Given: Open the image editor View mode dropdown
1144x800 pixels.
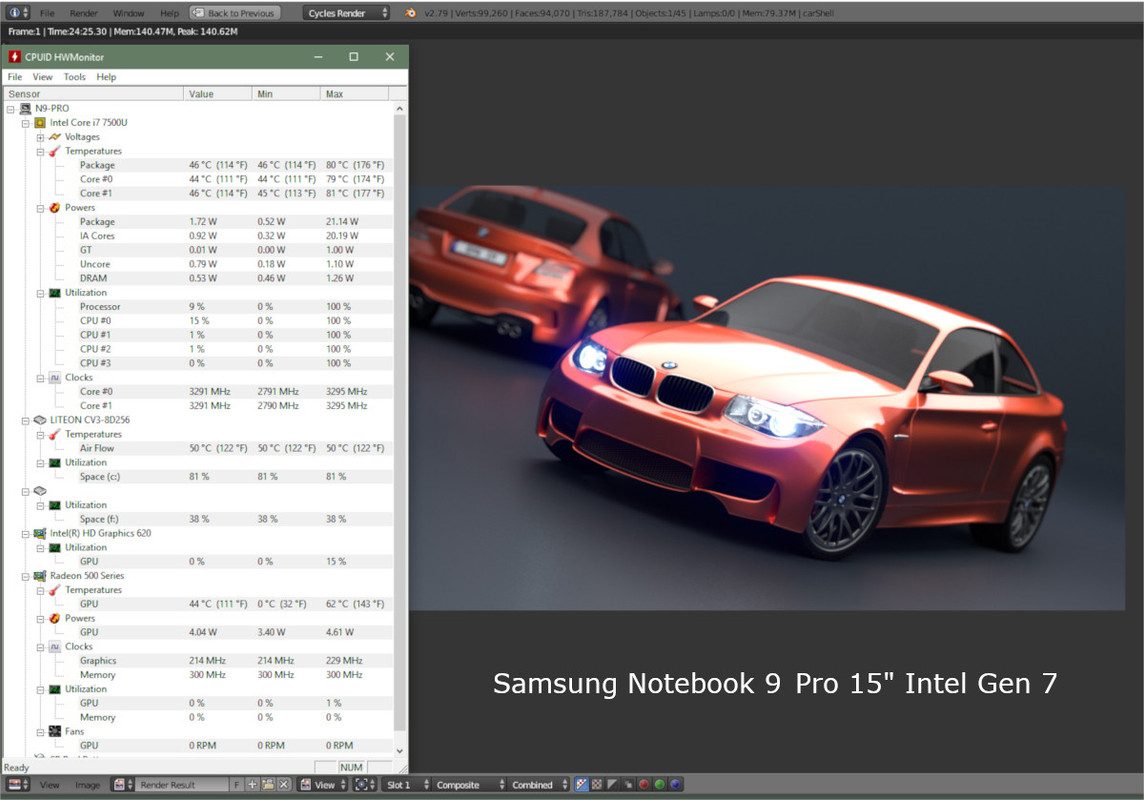Looking at the screenshot, I should 323,785.
